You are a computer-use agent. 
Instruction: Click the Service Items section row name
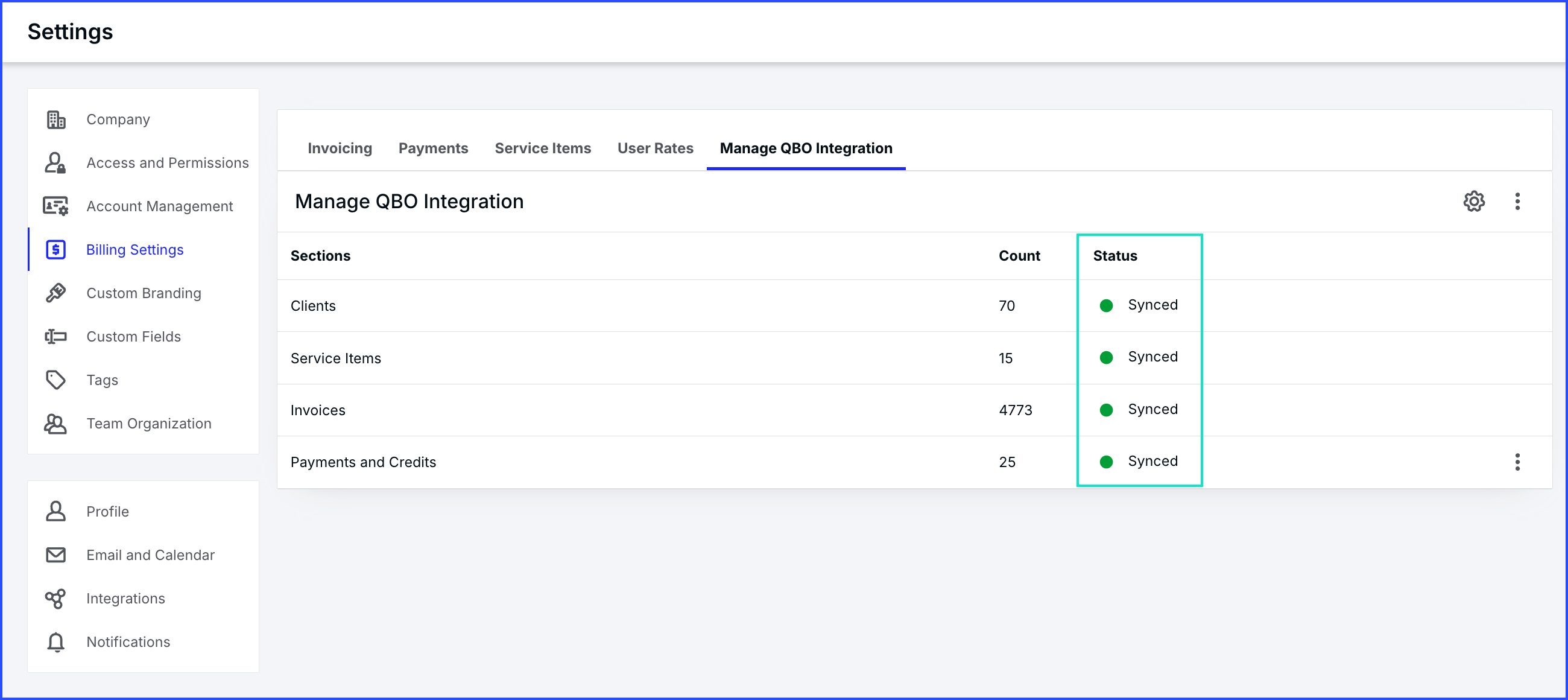click(x=335, y=358)
